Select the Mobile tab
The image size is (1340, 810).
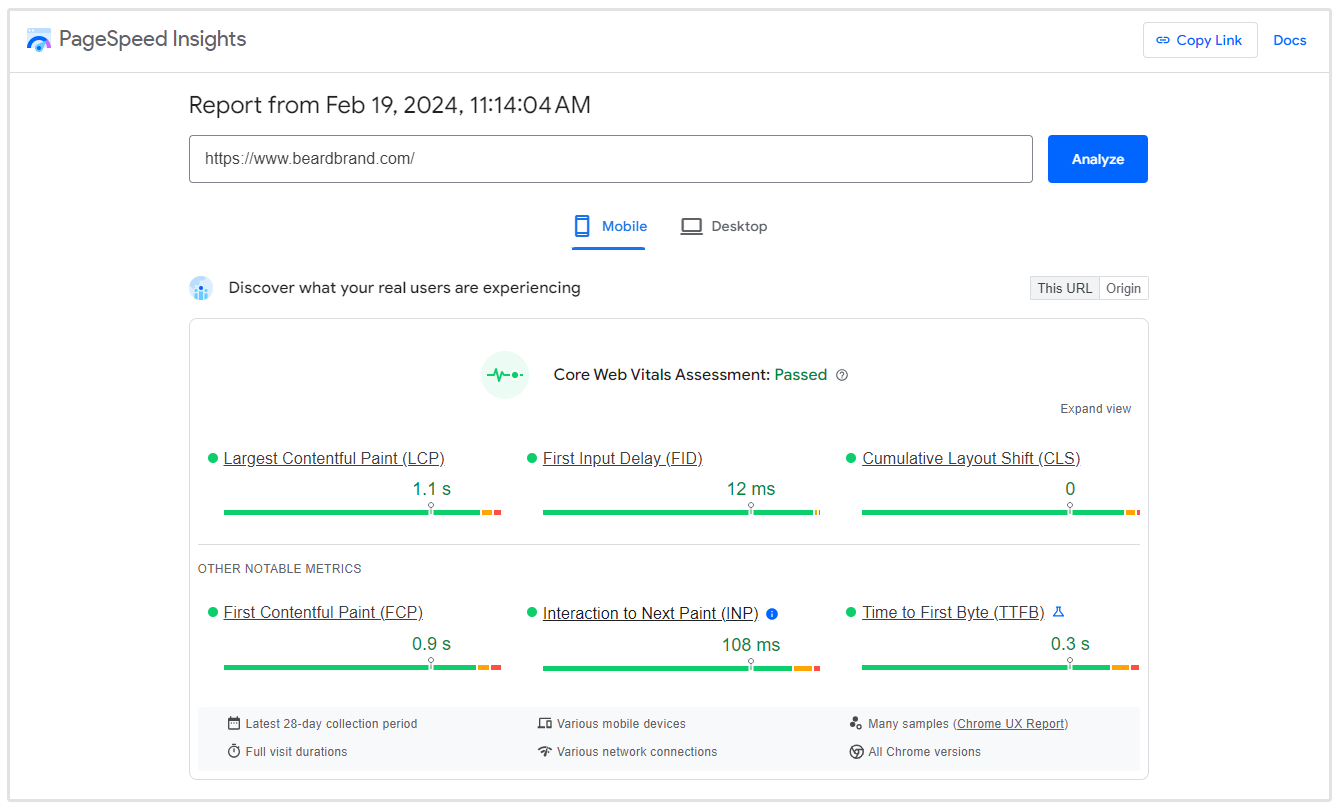[610, 226]
